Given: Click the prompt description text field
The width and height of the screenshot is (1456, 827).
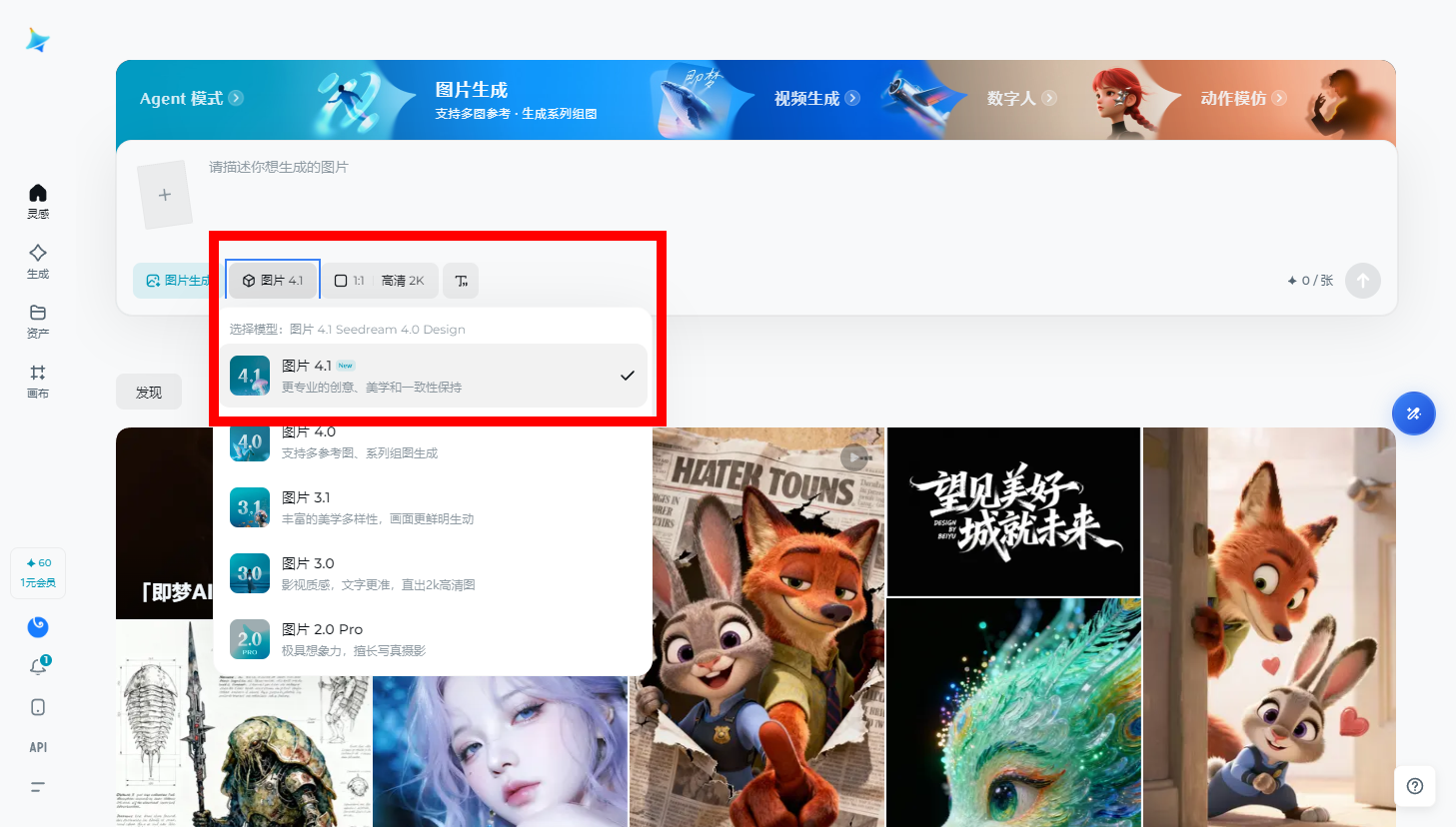Looking at the screenshot, I should [x=700, y=190].
